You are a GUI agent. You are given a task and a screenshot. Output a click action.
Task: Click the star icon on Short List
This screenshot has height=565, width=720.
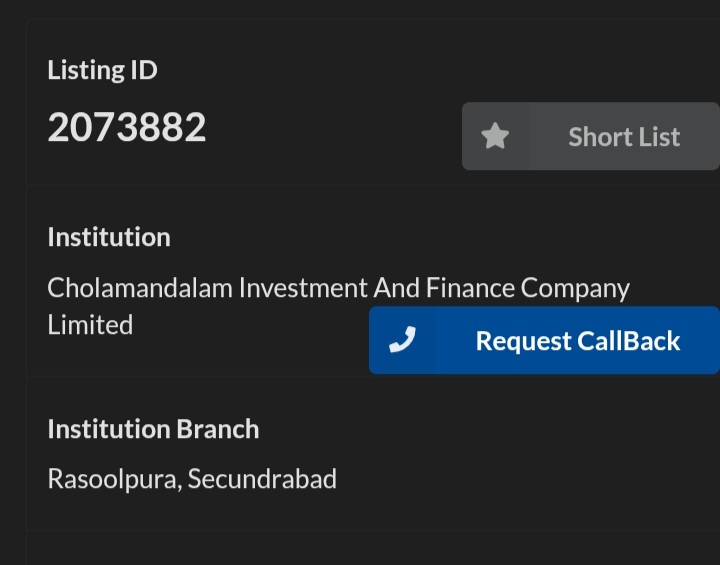pos(495,136)
